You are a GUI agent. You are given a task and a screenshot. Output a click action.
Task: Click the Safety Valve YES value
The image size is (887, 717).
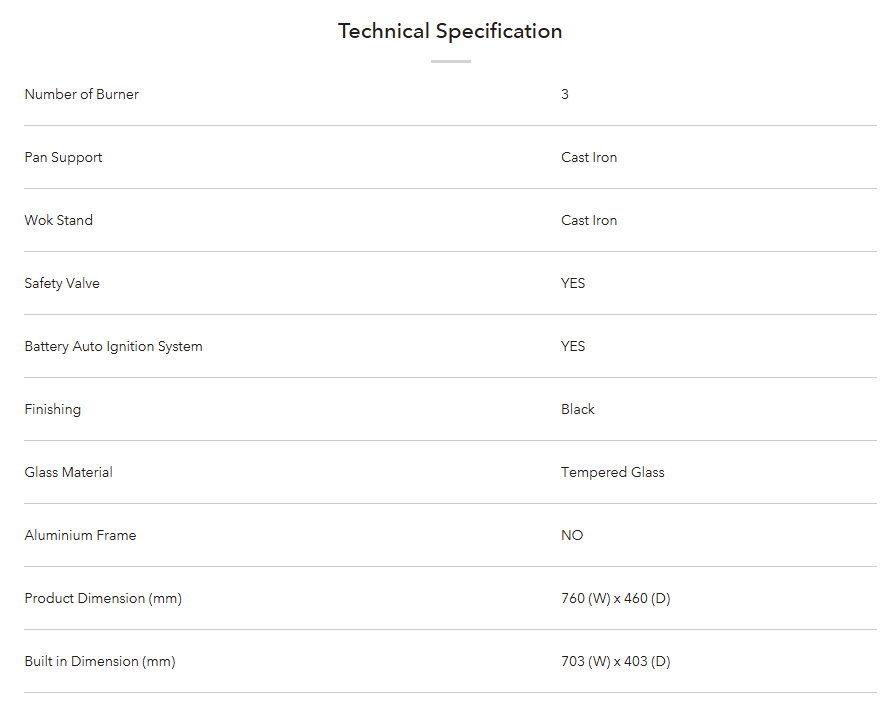coord(573,283)
